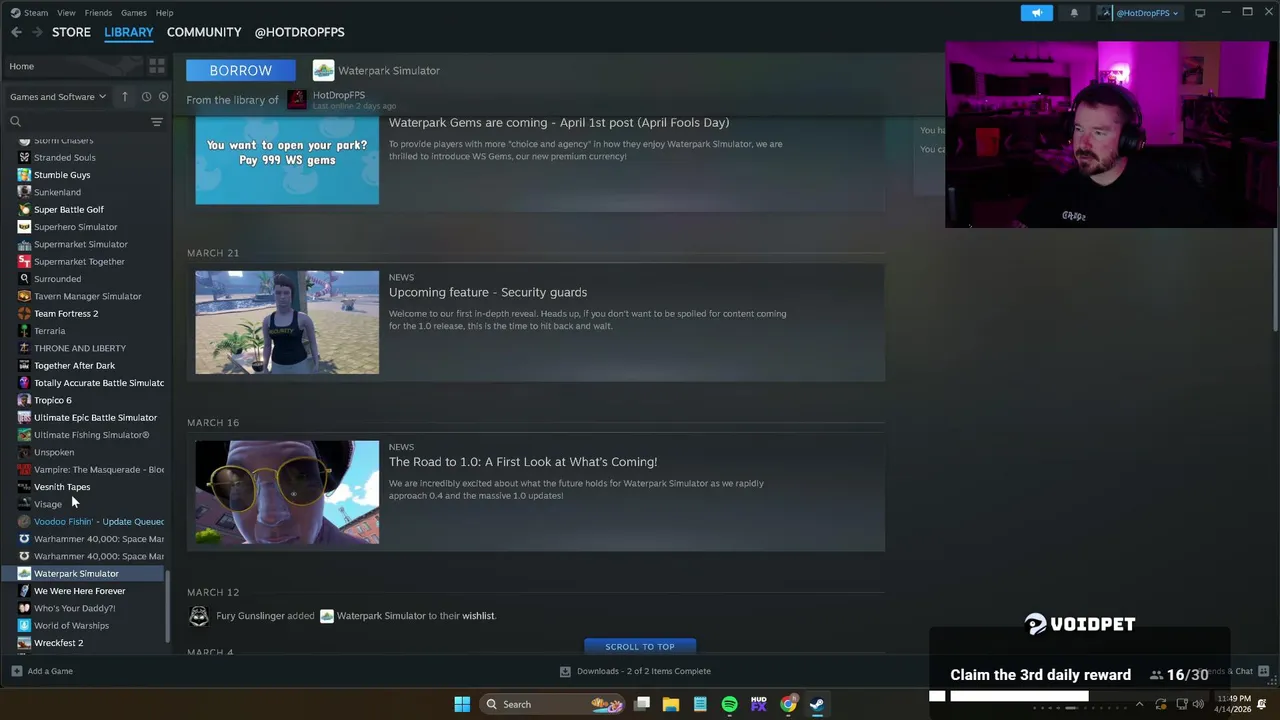Click the Waterpark Simulator header icon
The image size is (1280, 720).
tap(323, 70)
